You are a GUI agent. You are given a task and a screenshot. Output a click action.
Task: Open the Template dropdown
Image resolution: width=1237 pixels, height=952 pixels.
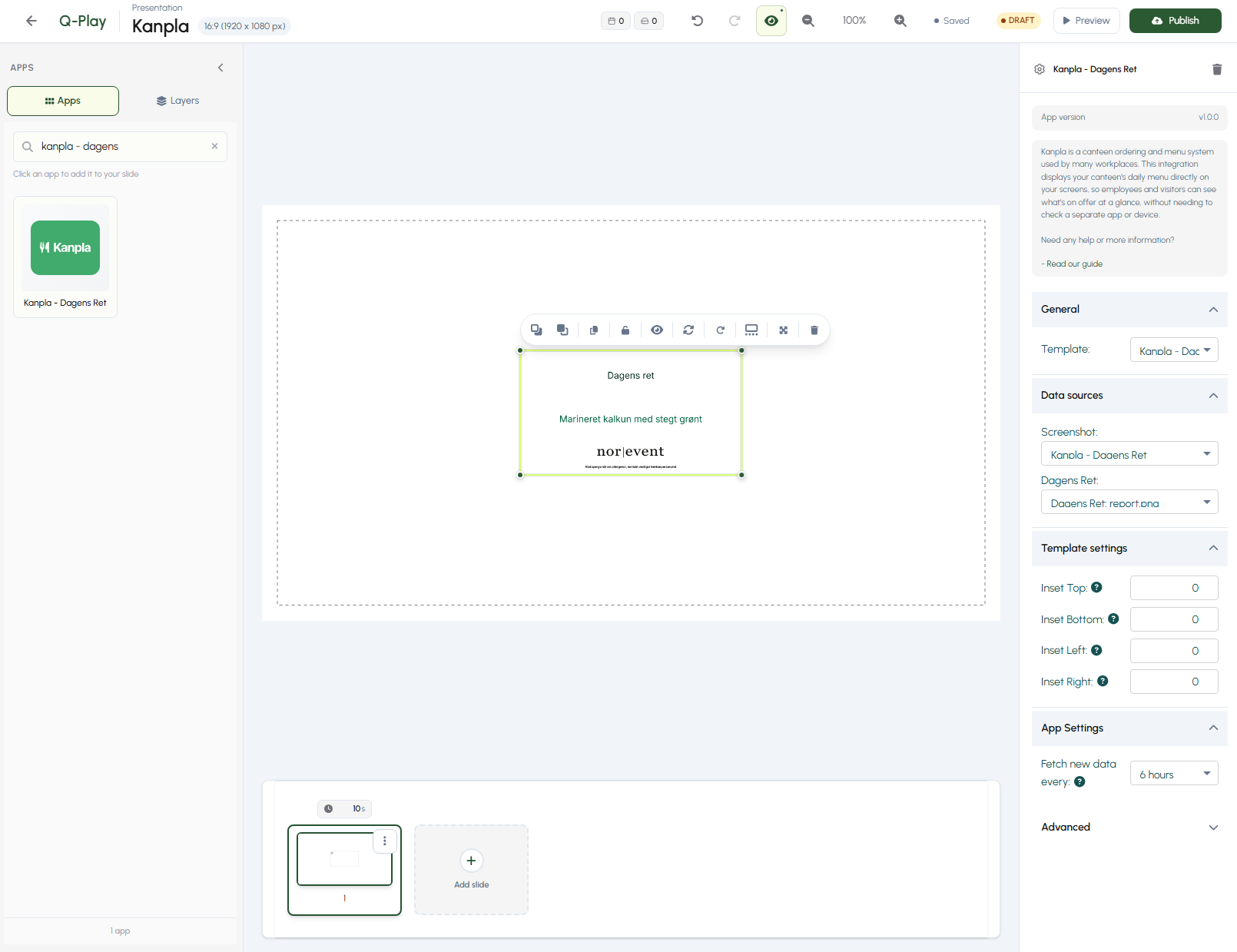coord(1174,350)
